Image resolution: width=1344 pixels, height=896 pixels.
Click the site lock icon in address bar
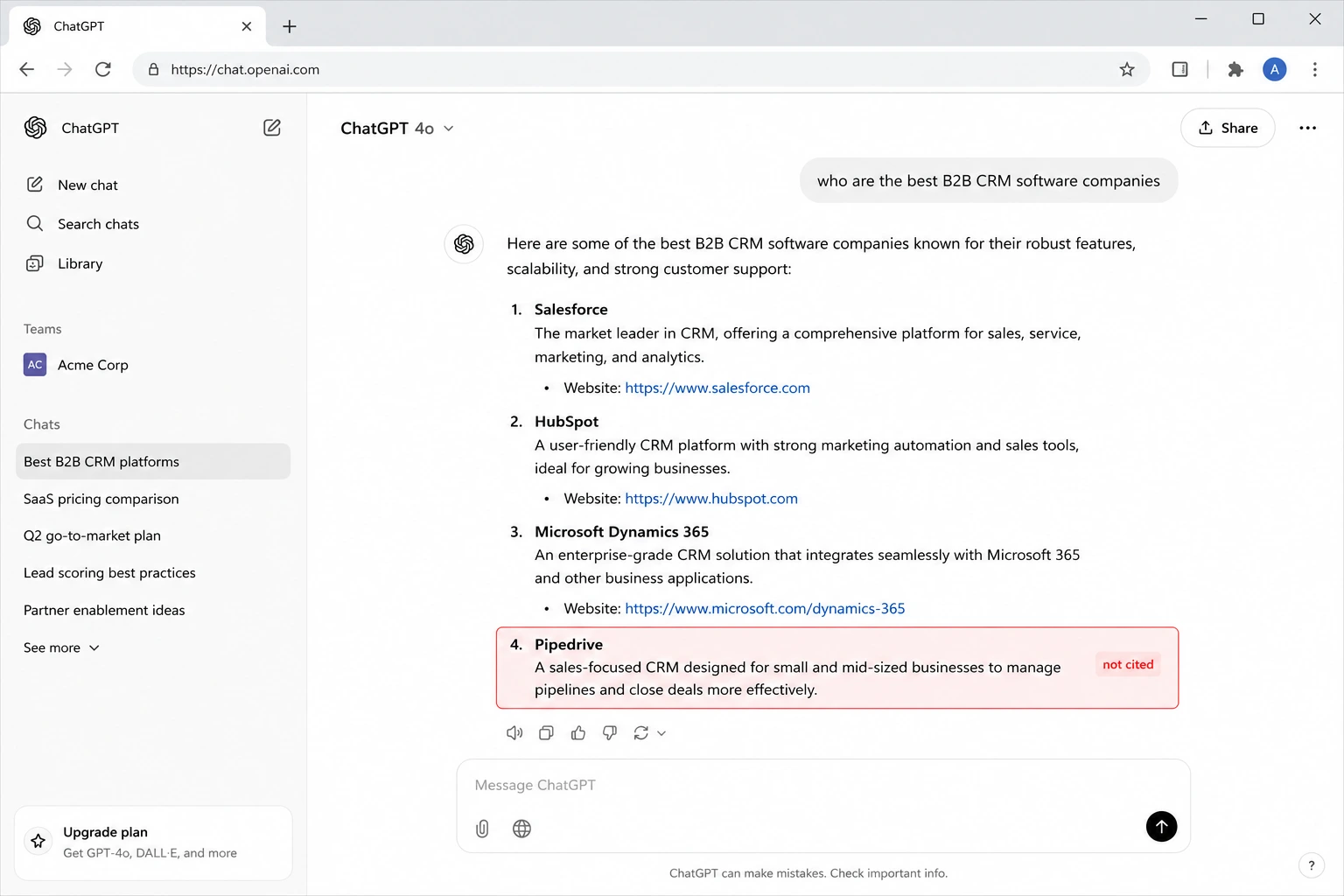point(153,69)
